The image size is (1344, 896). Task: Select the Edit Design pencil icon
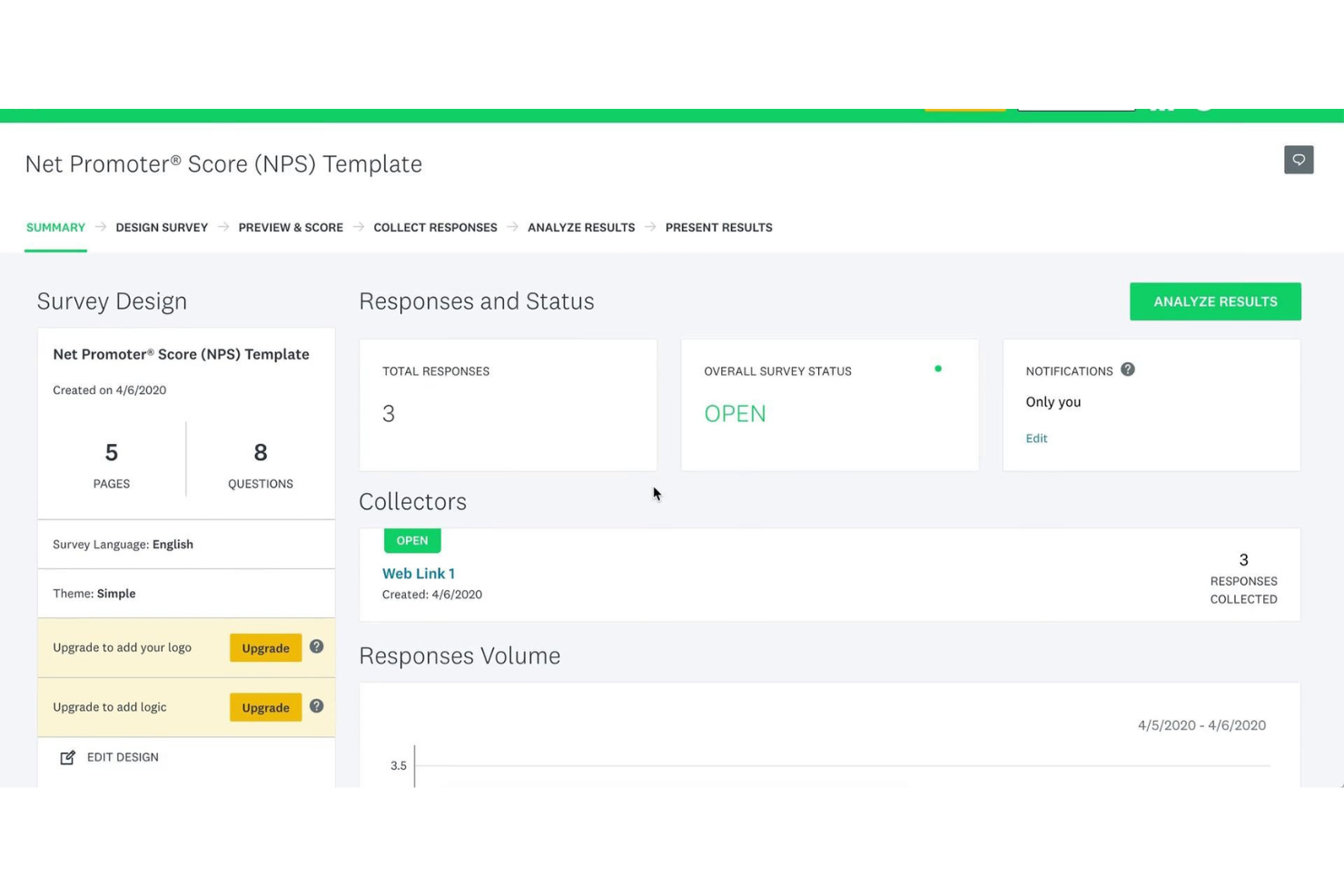(67, 756)
